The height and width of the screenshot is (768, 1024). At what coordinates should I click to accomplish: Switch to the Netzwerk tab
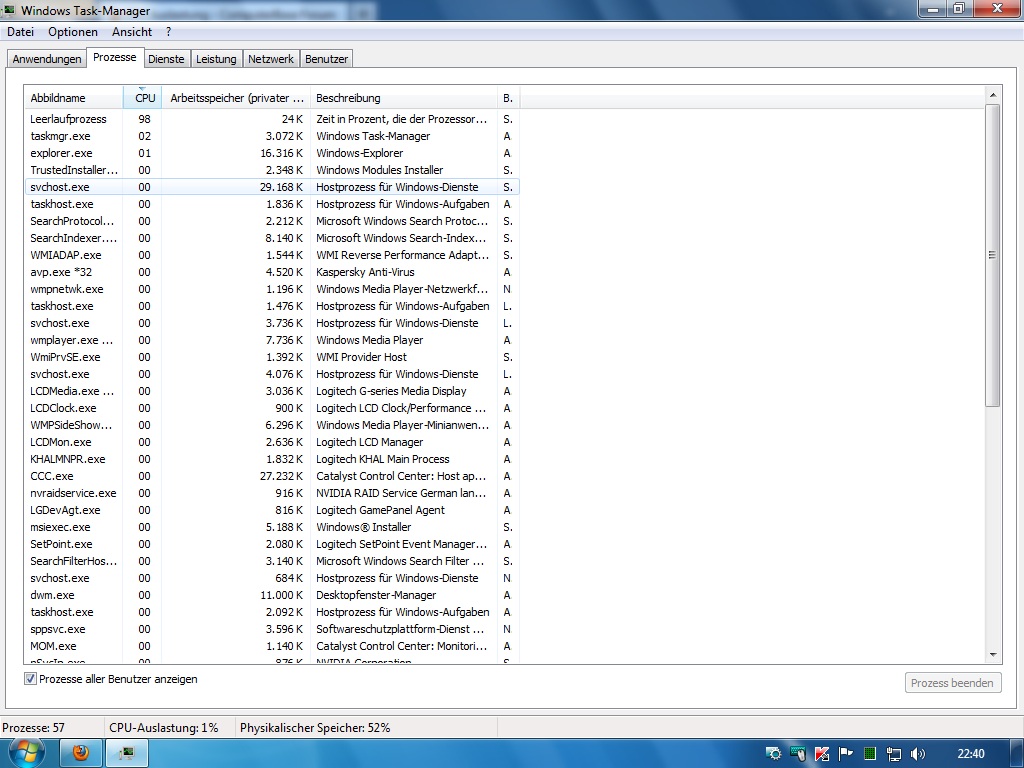pos(271,59)
